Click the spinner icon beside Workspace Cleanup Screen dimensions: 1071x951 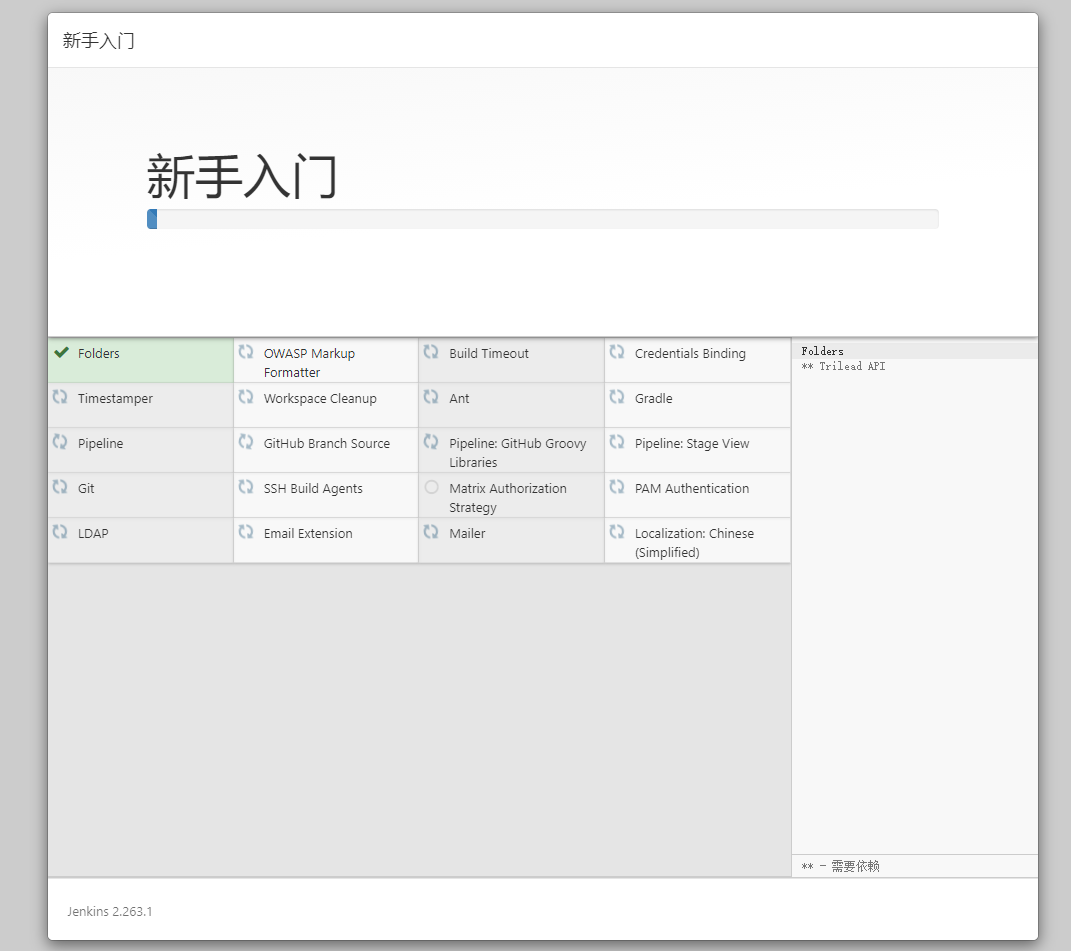click(x=246, y=397)
